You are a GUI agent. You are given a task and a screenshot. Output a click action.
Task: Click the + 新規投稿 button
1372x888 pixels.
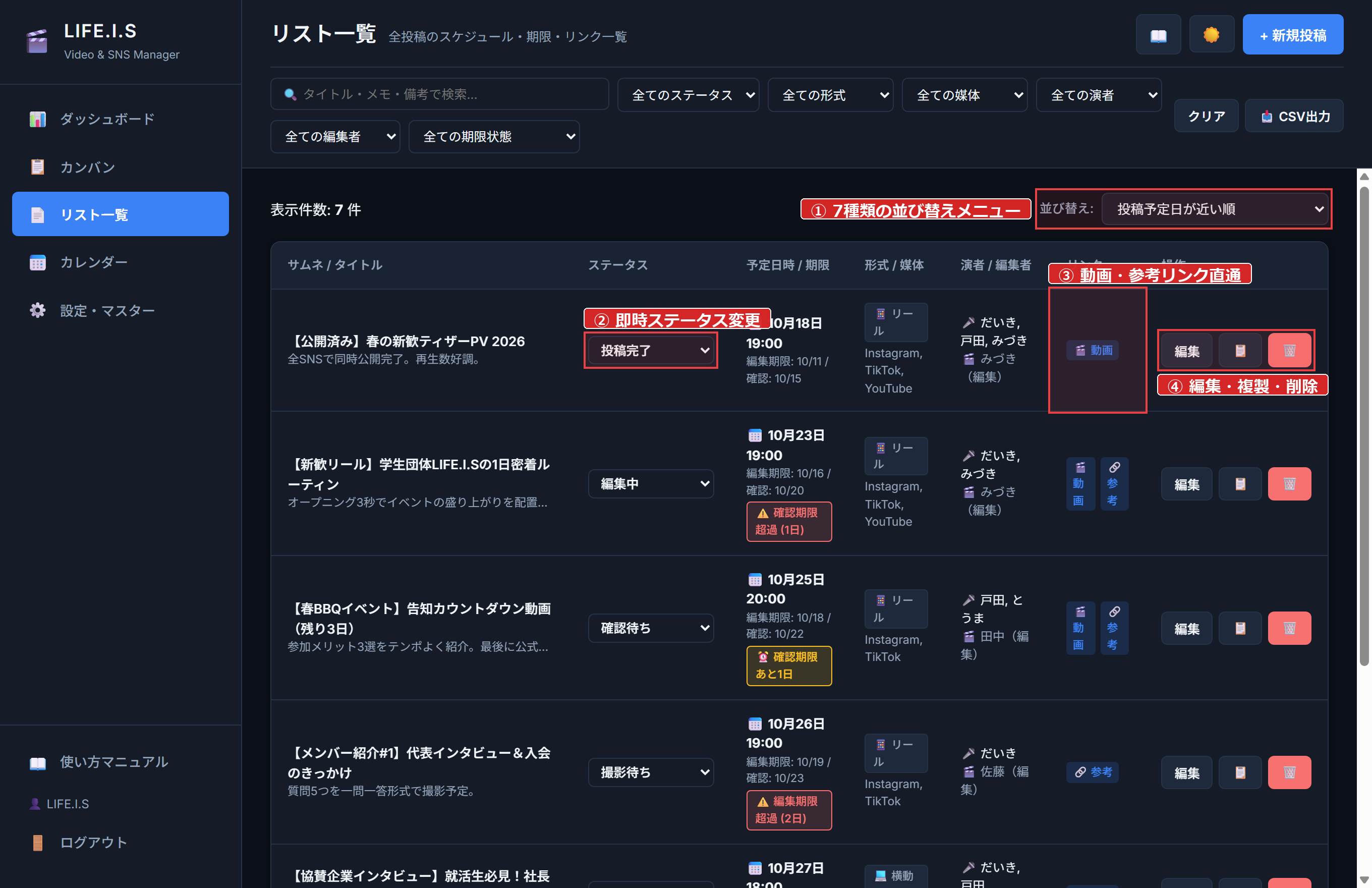coord(1292,35)
